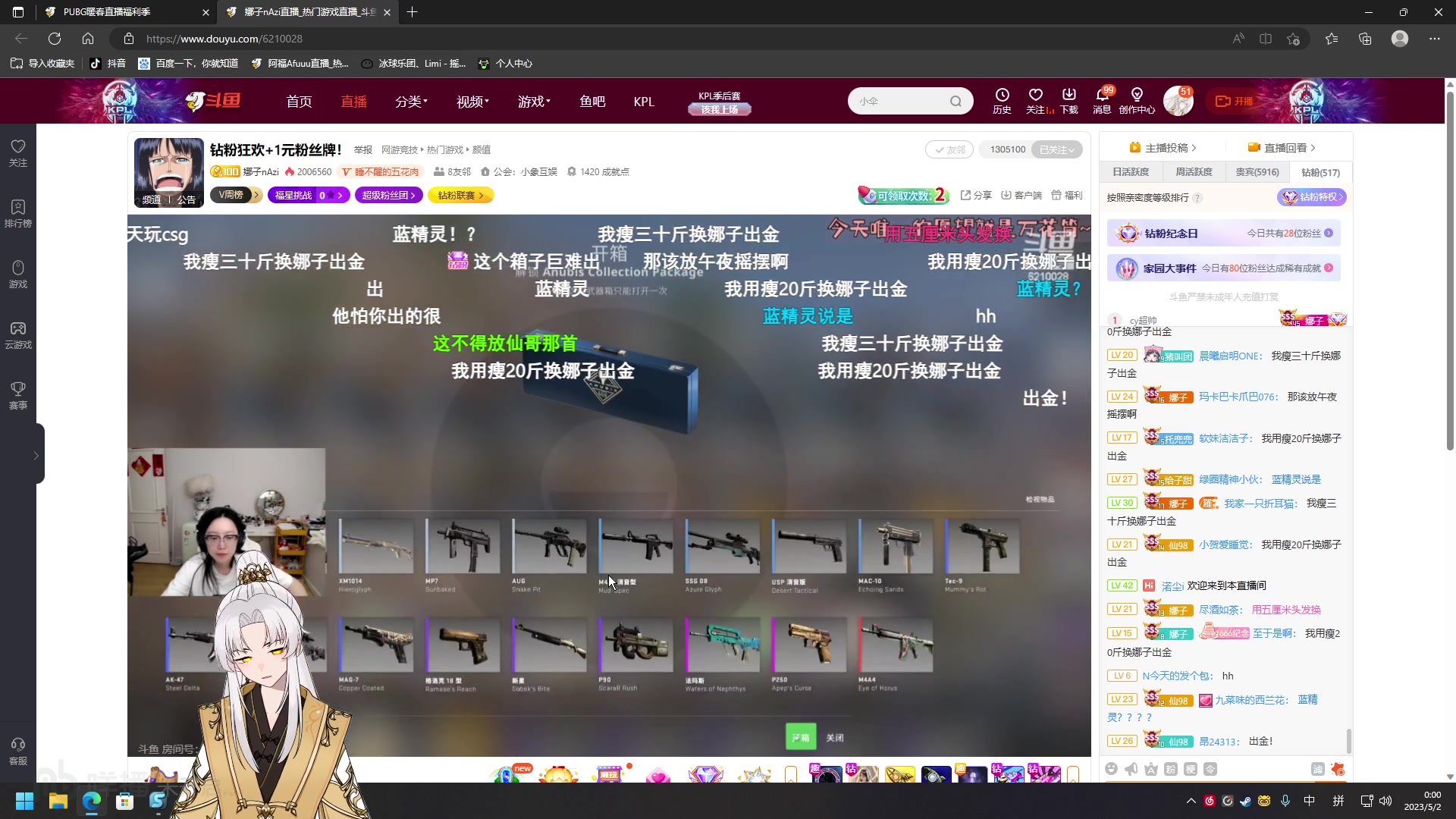Viewport: 1456px width, 819px height.
Task: Open 福利 gift icon
Action: 1067,195
